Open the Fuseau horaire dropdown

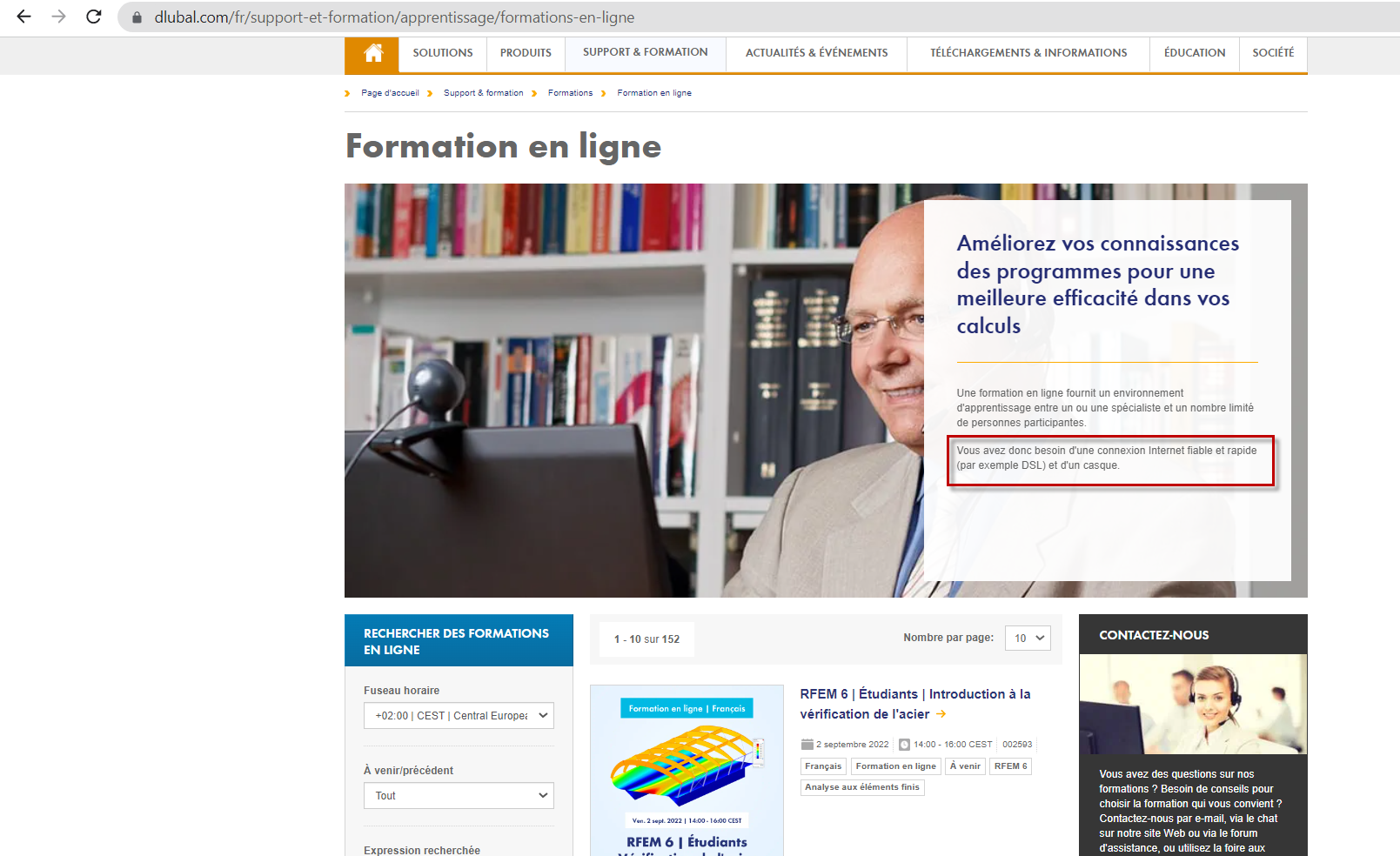[459, 716]
